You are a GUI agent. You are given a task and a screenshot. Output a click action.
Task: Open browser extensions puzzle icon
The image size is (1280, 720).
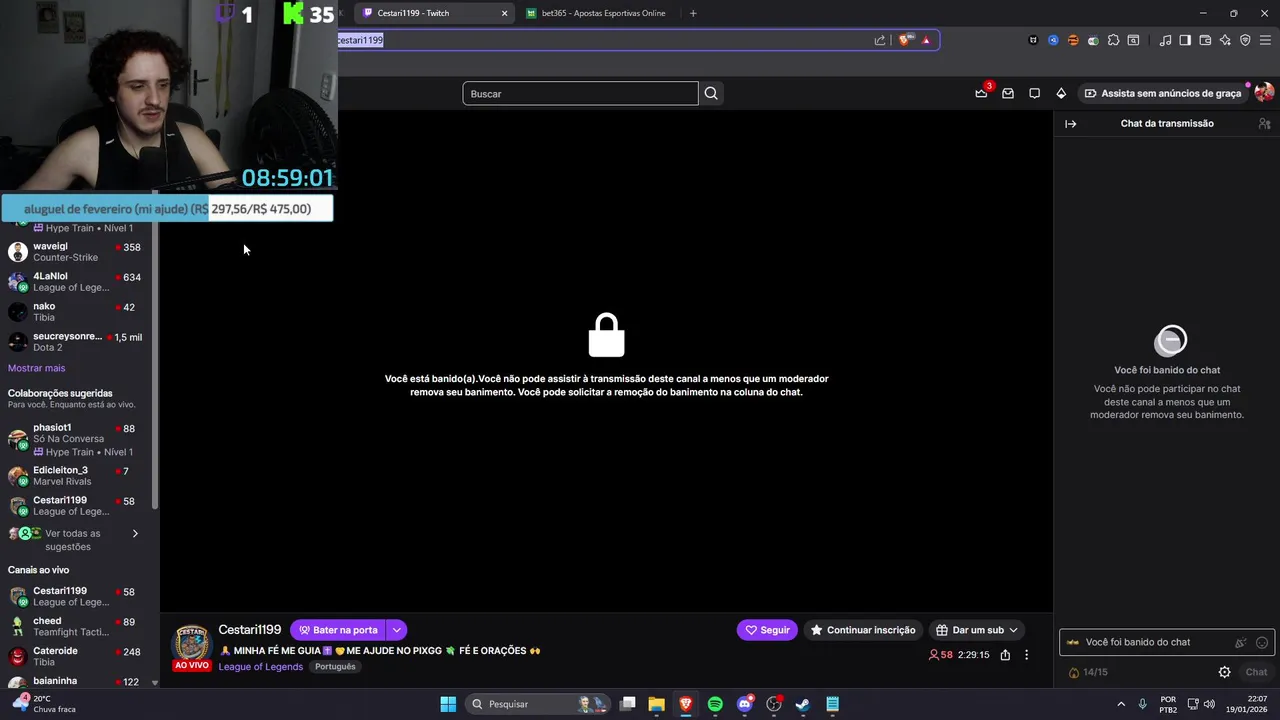[x=1113, y=40]
